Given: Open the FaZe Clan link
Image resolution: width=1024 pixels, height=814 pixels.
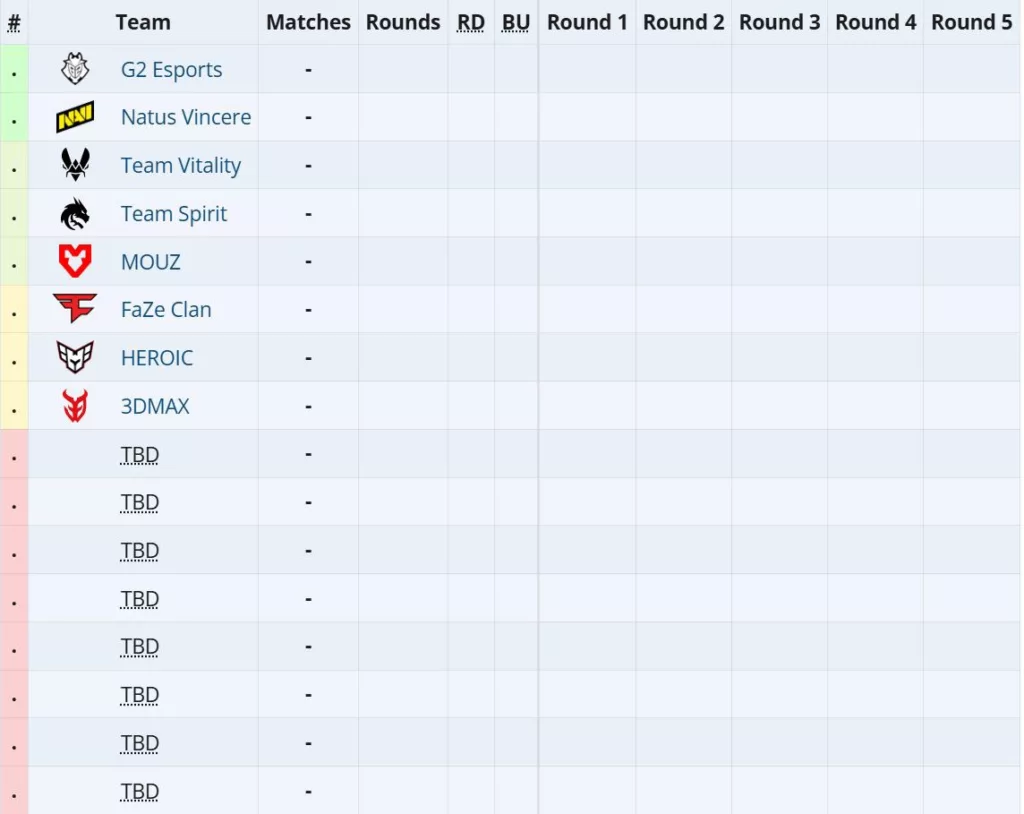Looking at the screenshot, I should click(166, 310).
